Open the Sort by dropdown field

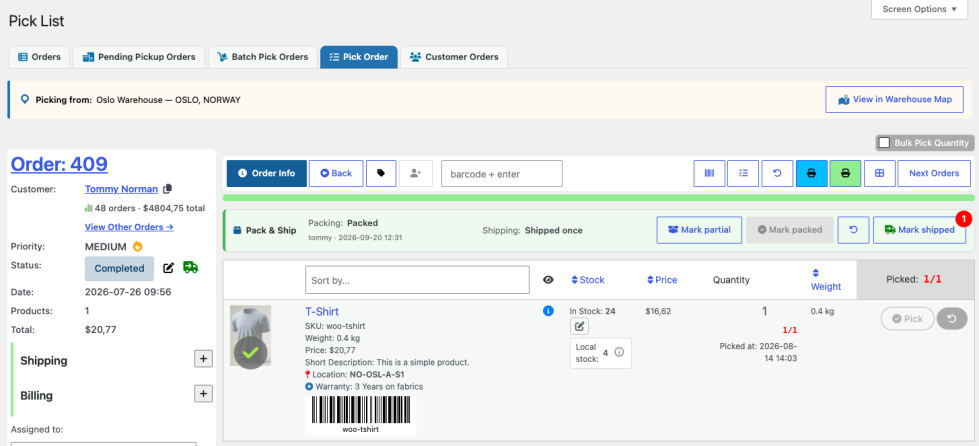[x=417, y=280]
